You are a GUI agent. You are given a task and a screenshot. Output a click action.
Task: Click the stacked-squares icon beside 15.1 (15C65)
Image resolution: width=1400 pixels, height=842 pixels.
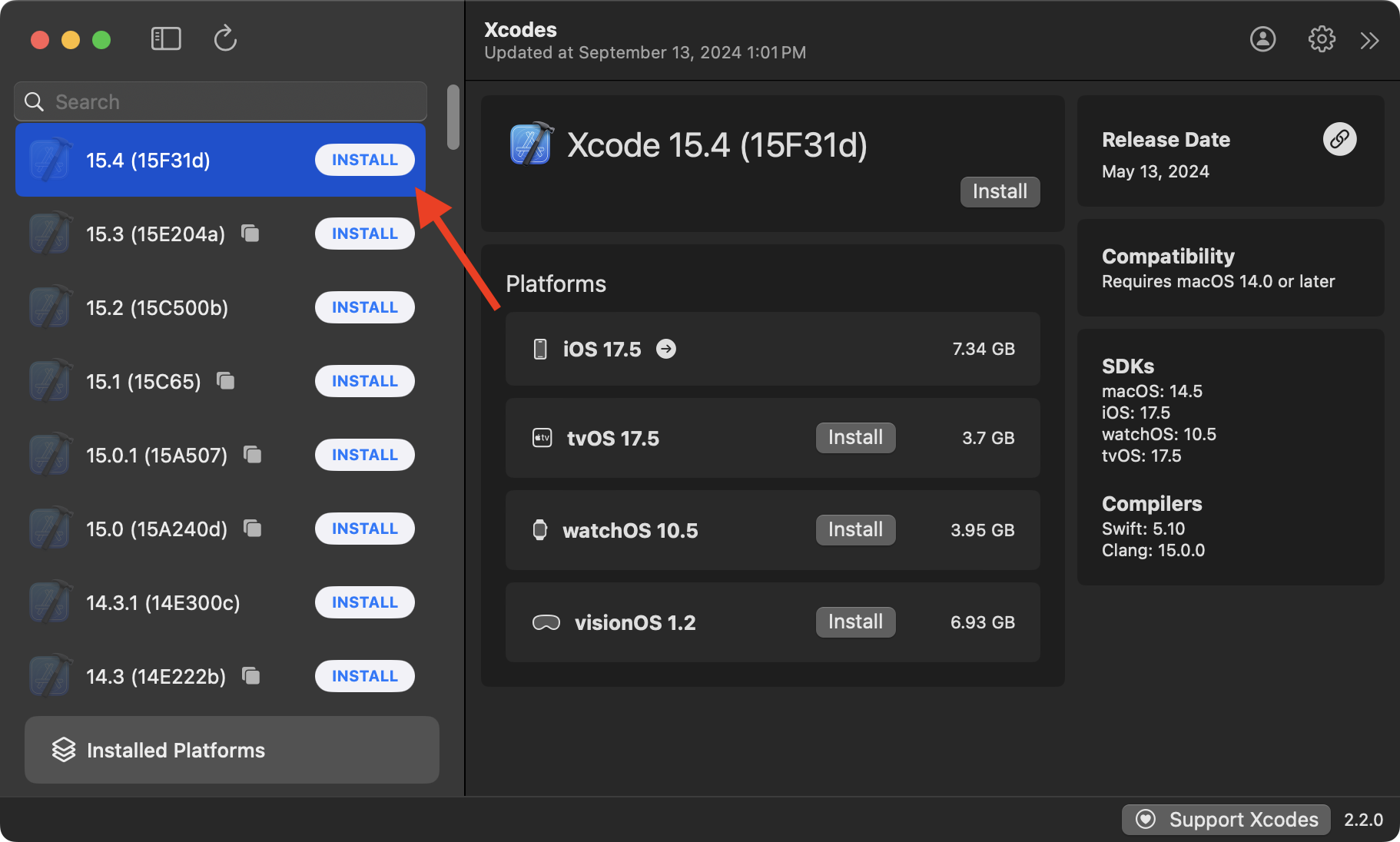[226, 380]
